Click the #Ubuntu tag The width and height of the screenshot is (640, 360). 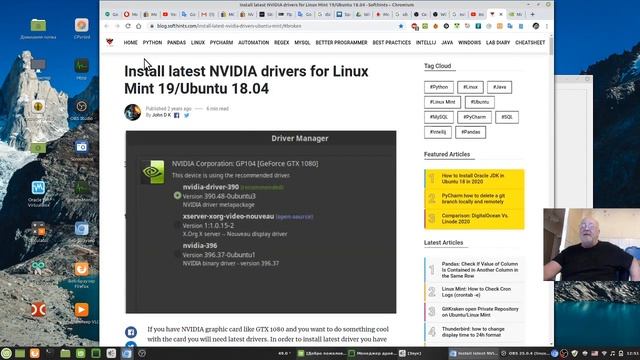[480, 102]
